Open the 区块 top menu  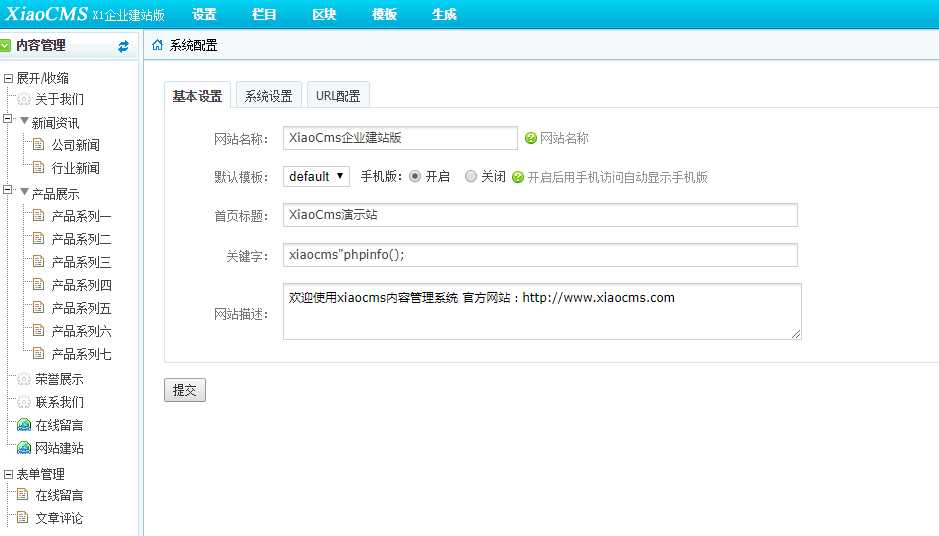tap(324, 14)
